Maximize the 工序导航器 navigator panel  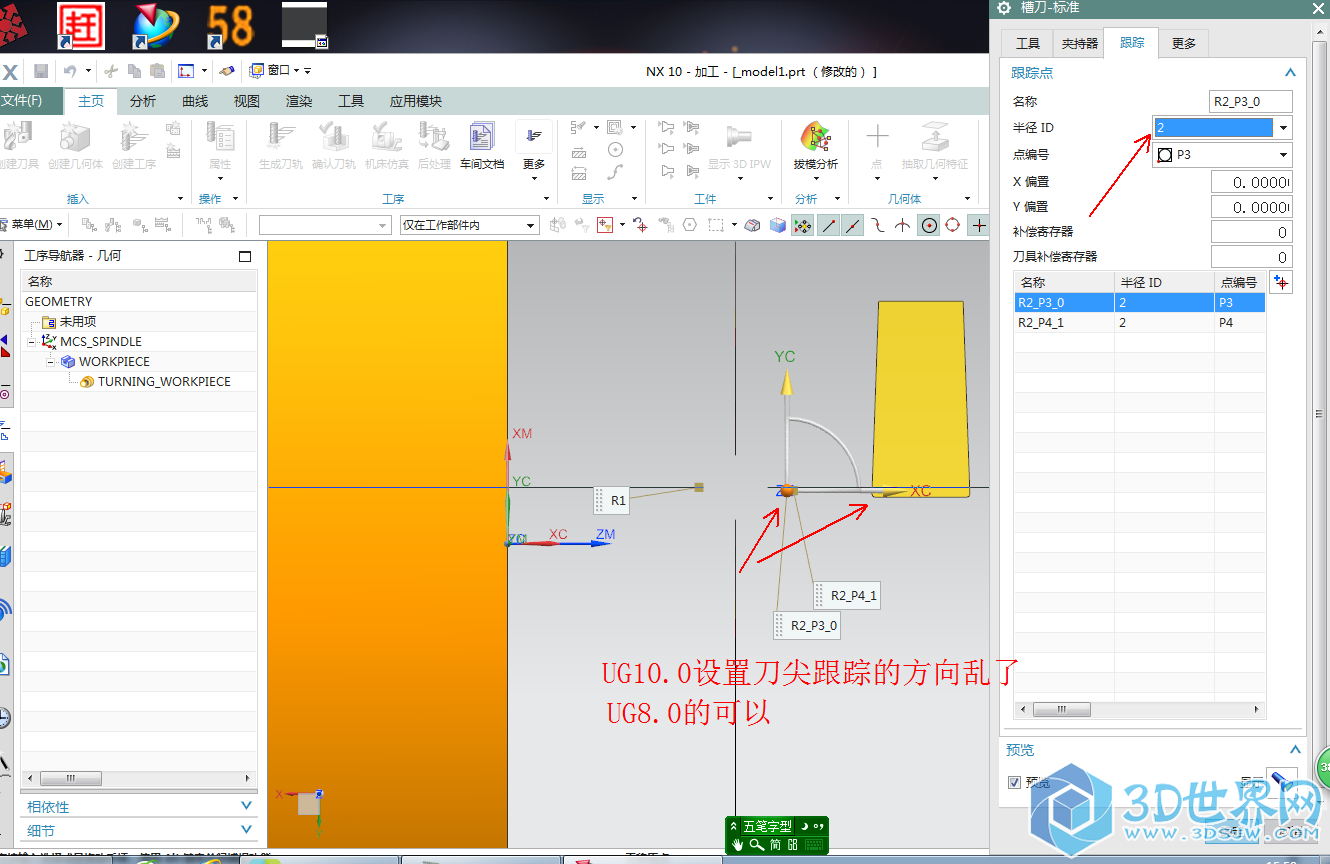point(245,256)
